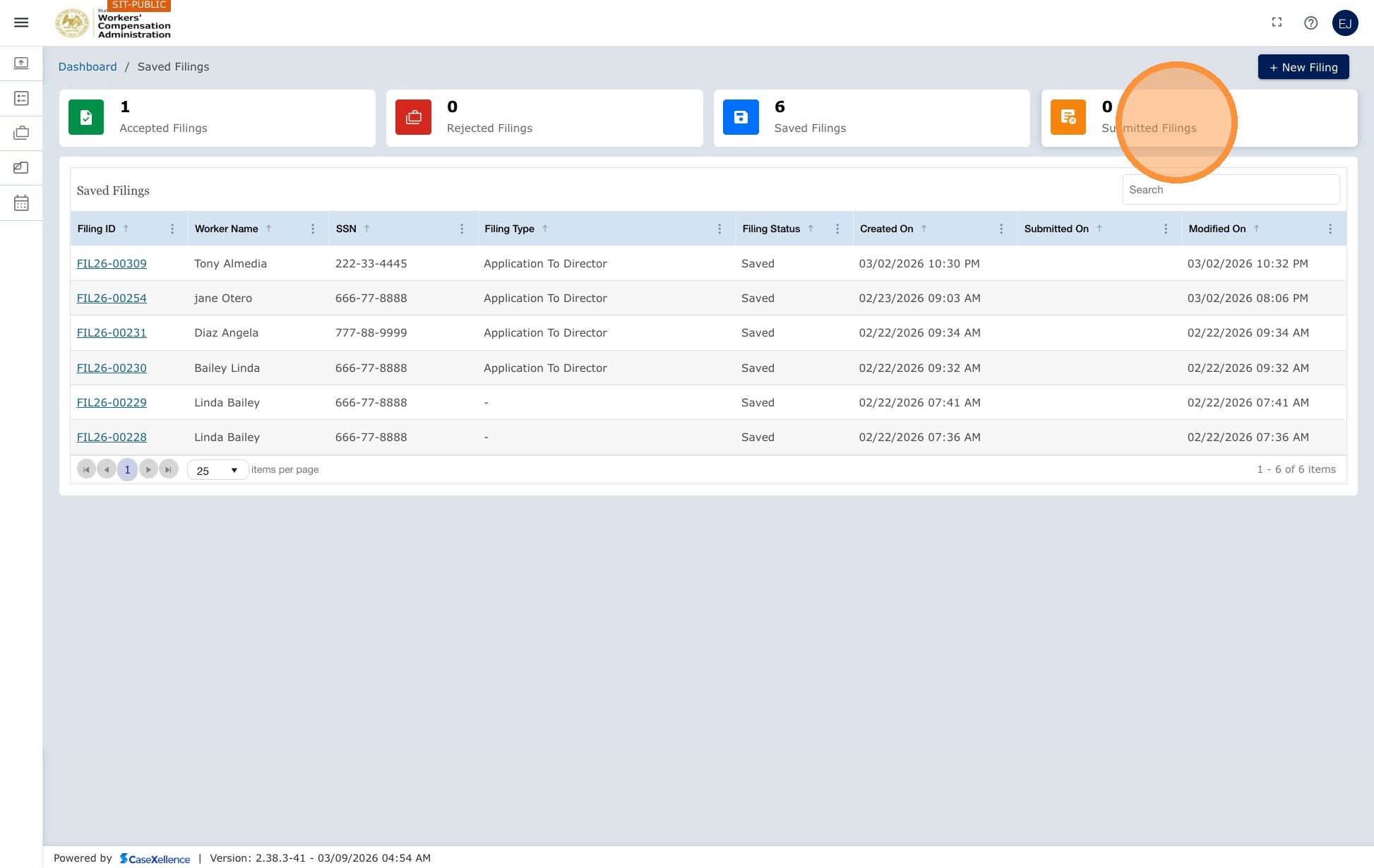
Task: Sort by SSN arrow
Action: pyautogui.click(x=367, y=229)
